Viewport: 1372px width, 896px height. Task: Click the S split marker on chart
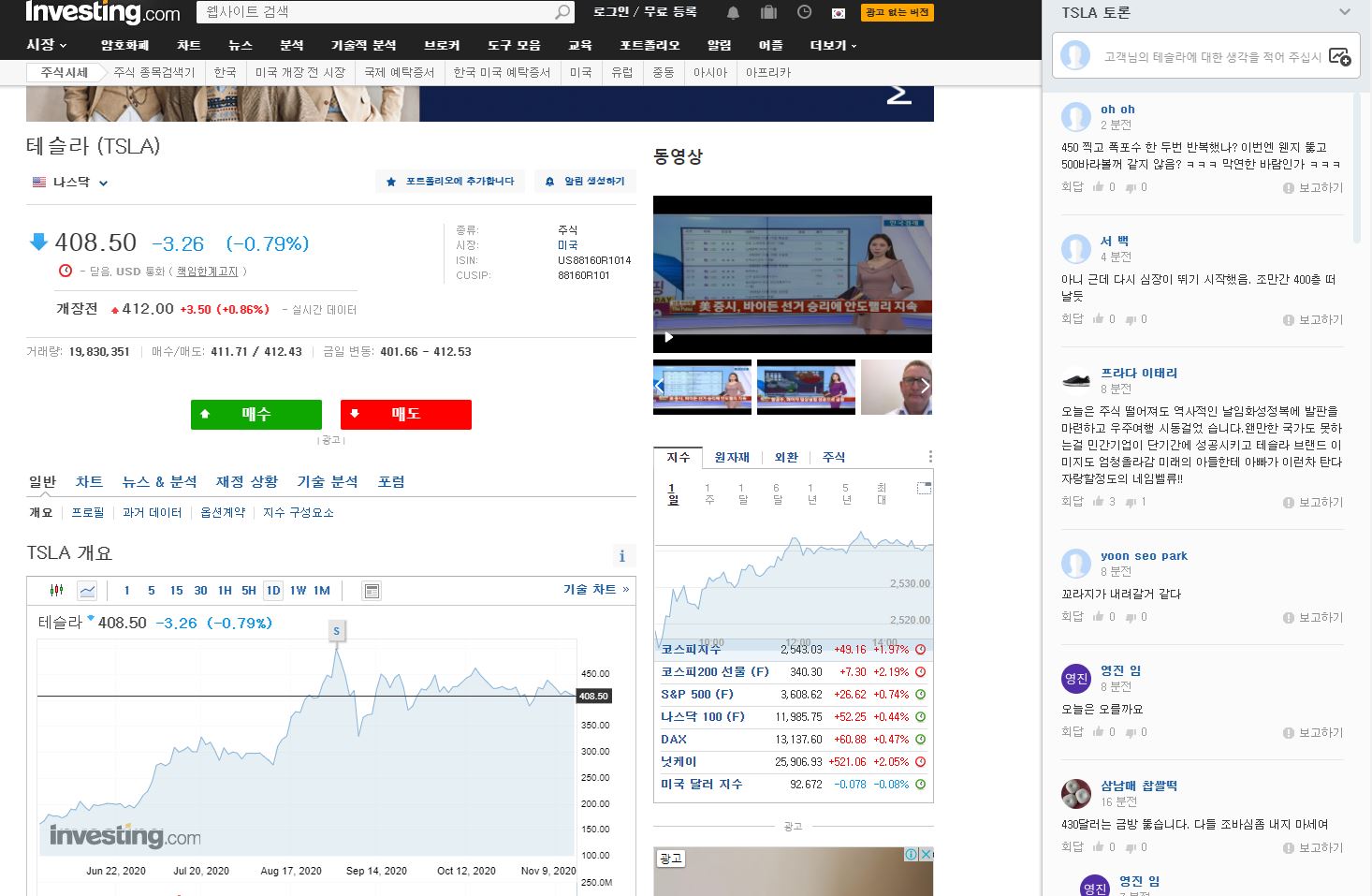pyautogui.click(x=337, y=631)
